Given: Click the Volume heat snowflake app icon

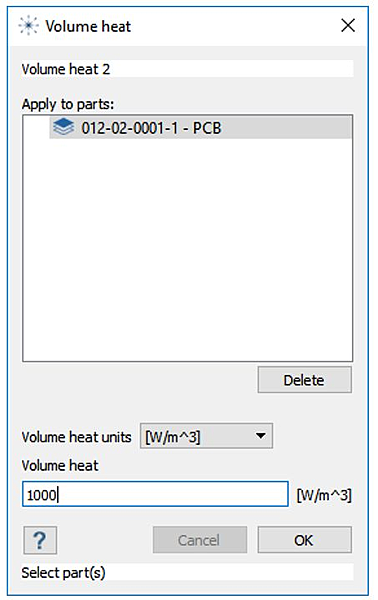Looking at the screenshot, I should tap(28, 26).
